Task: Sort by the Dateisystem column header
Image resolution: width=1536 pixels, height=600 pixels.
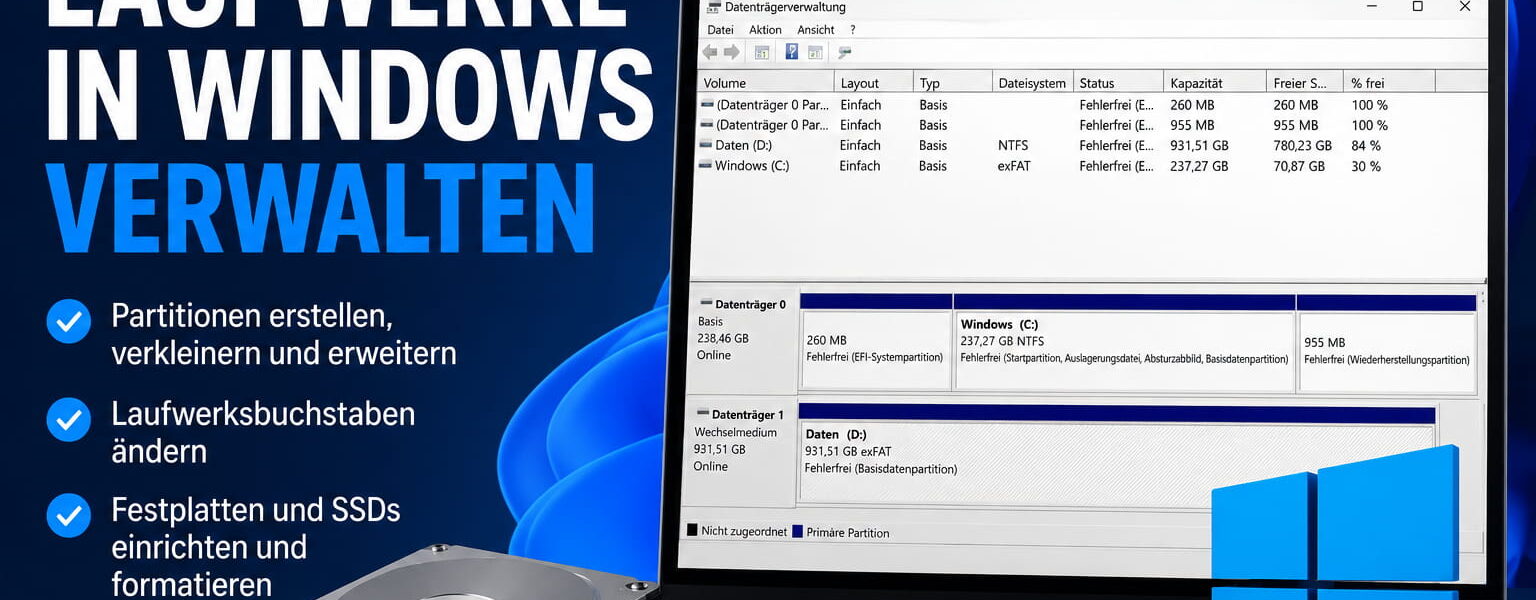Action: 1033,83
